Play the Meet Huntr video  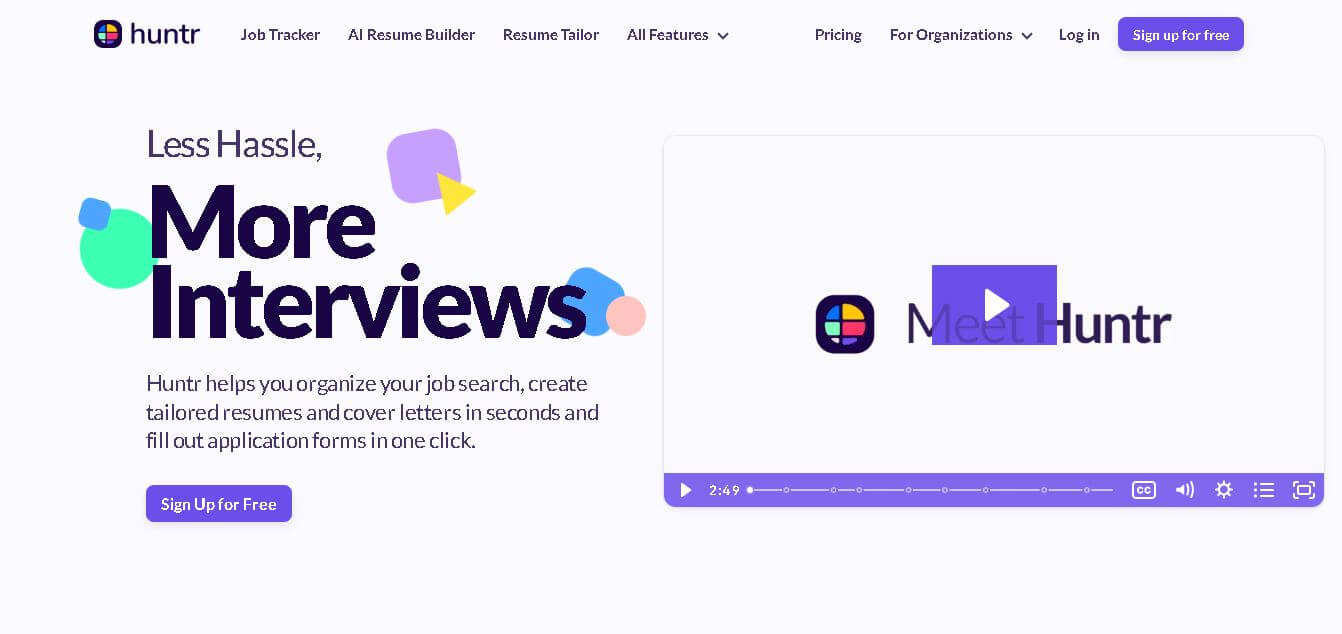994,305
